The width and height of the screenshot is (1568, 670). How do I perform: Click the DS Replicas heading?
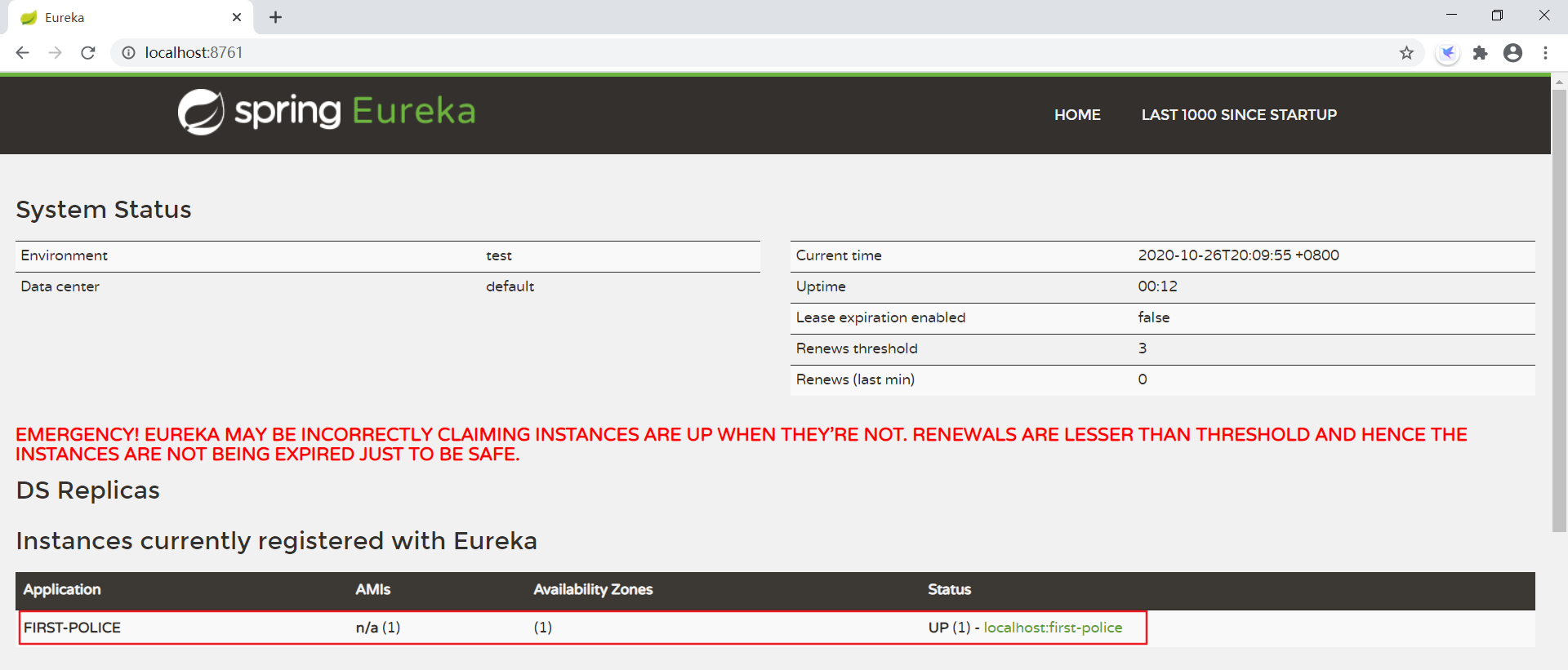click(88, 490)
